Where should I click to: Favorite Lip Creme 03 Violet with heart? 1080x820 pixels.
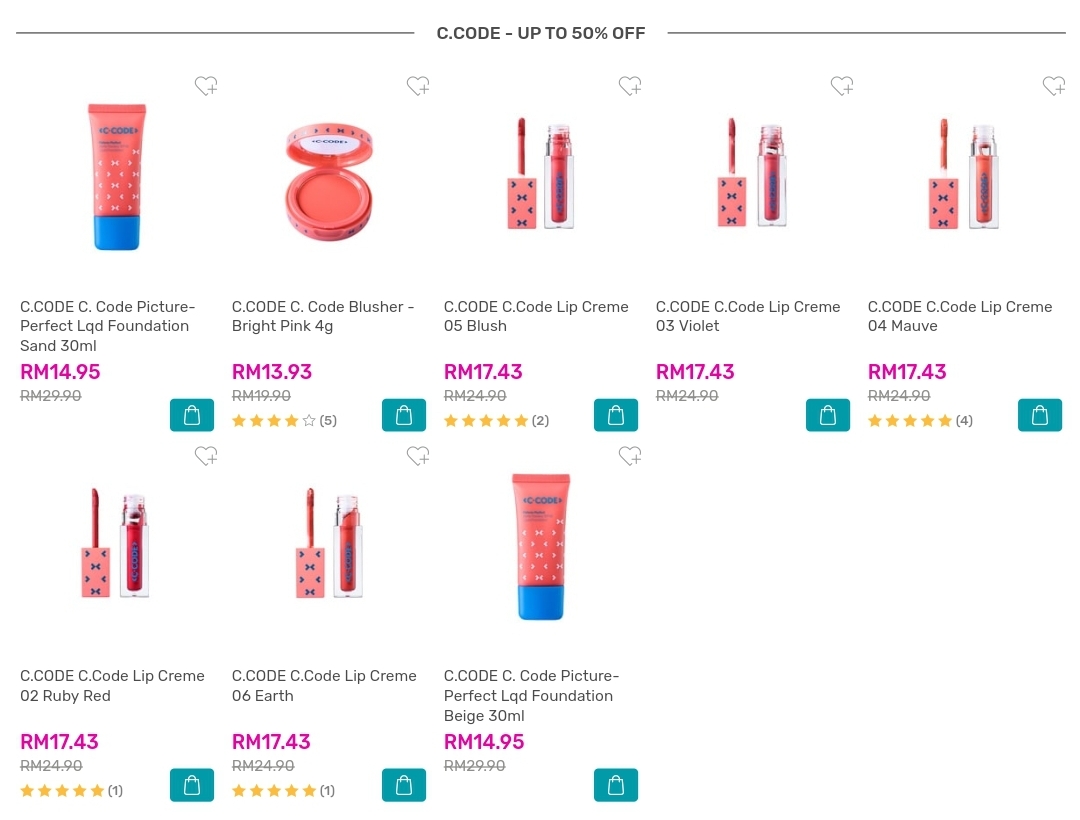(x=842, y=87)
